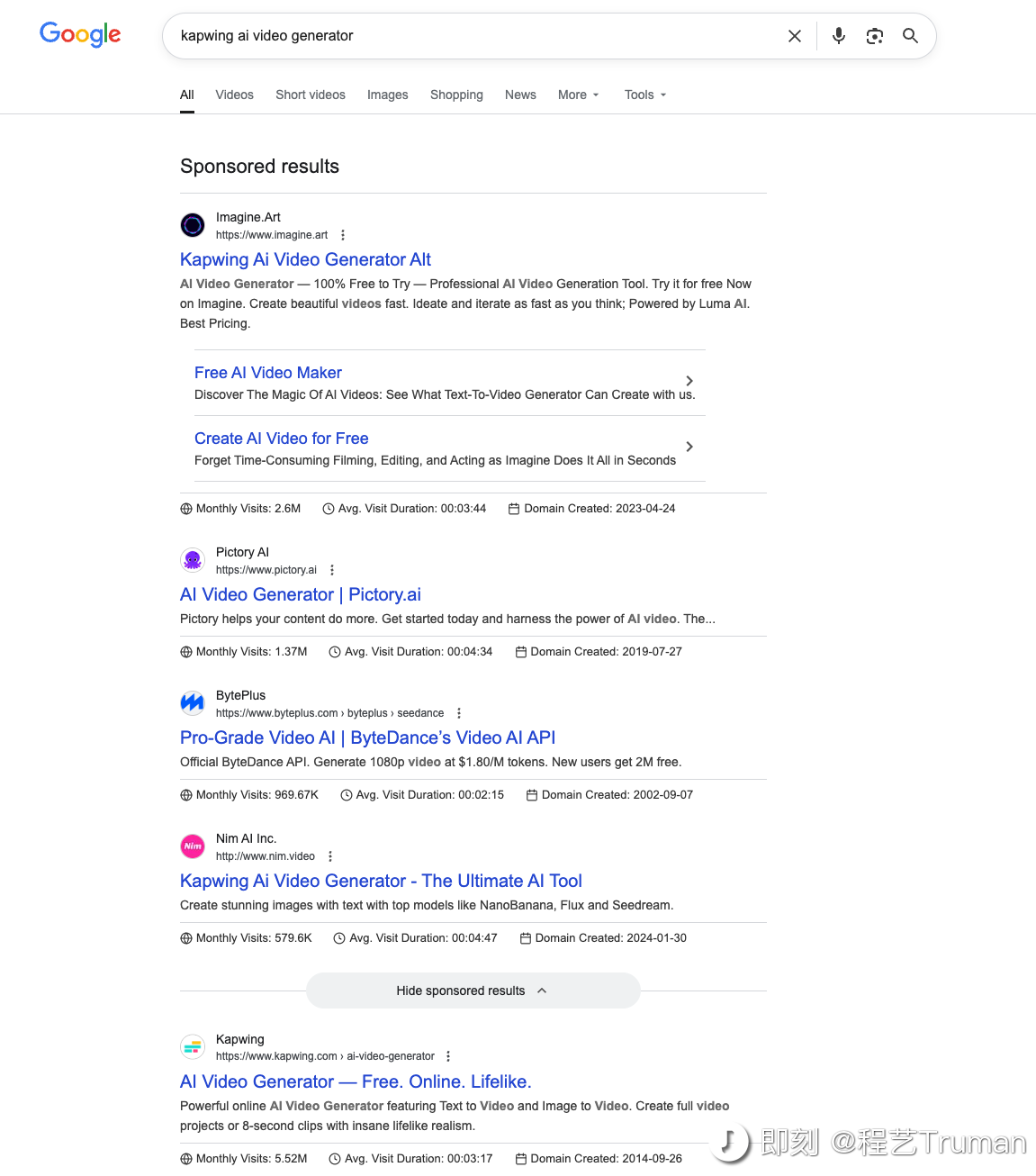Start voice search with microphone icon
1036x1176 pixels.
(x=839, y=36)
